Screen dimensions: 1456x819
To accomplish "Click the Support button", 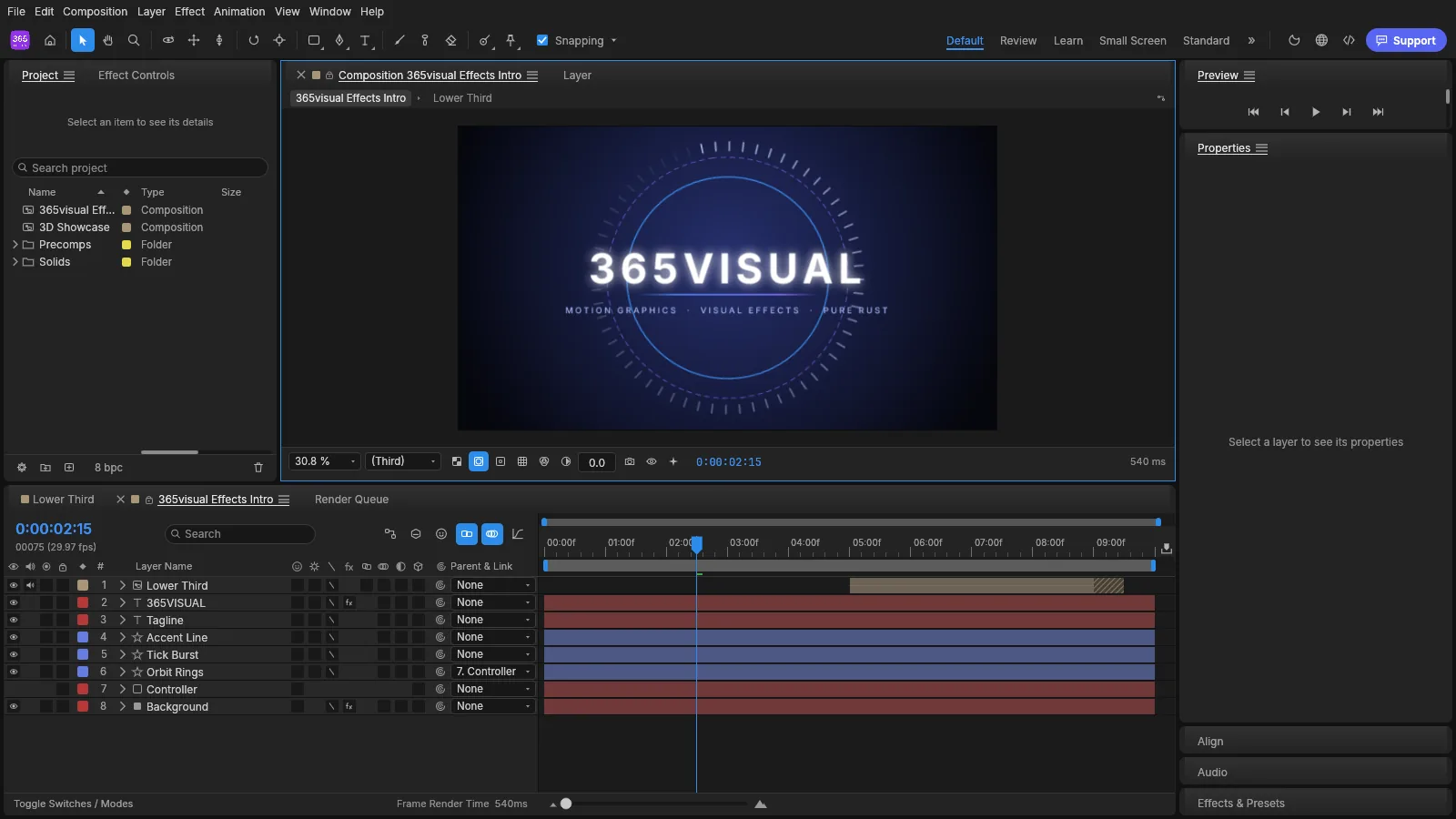I will 1406,40.
